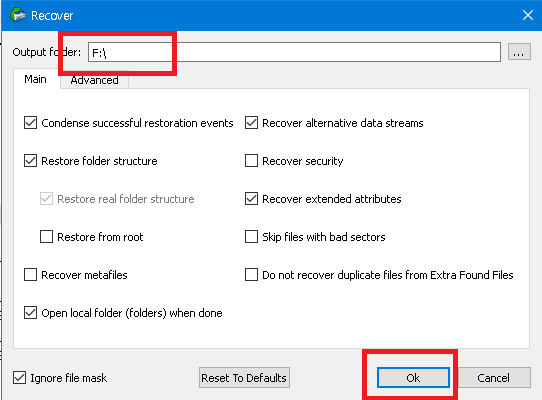Toggle Recover extended attributes
542x400 pixels.
click(251, 199)
